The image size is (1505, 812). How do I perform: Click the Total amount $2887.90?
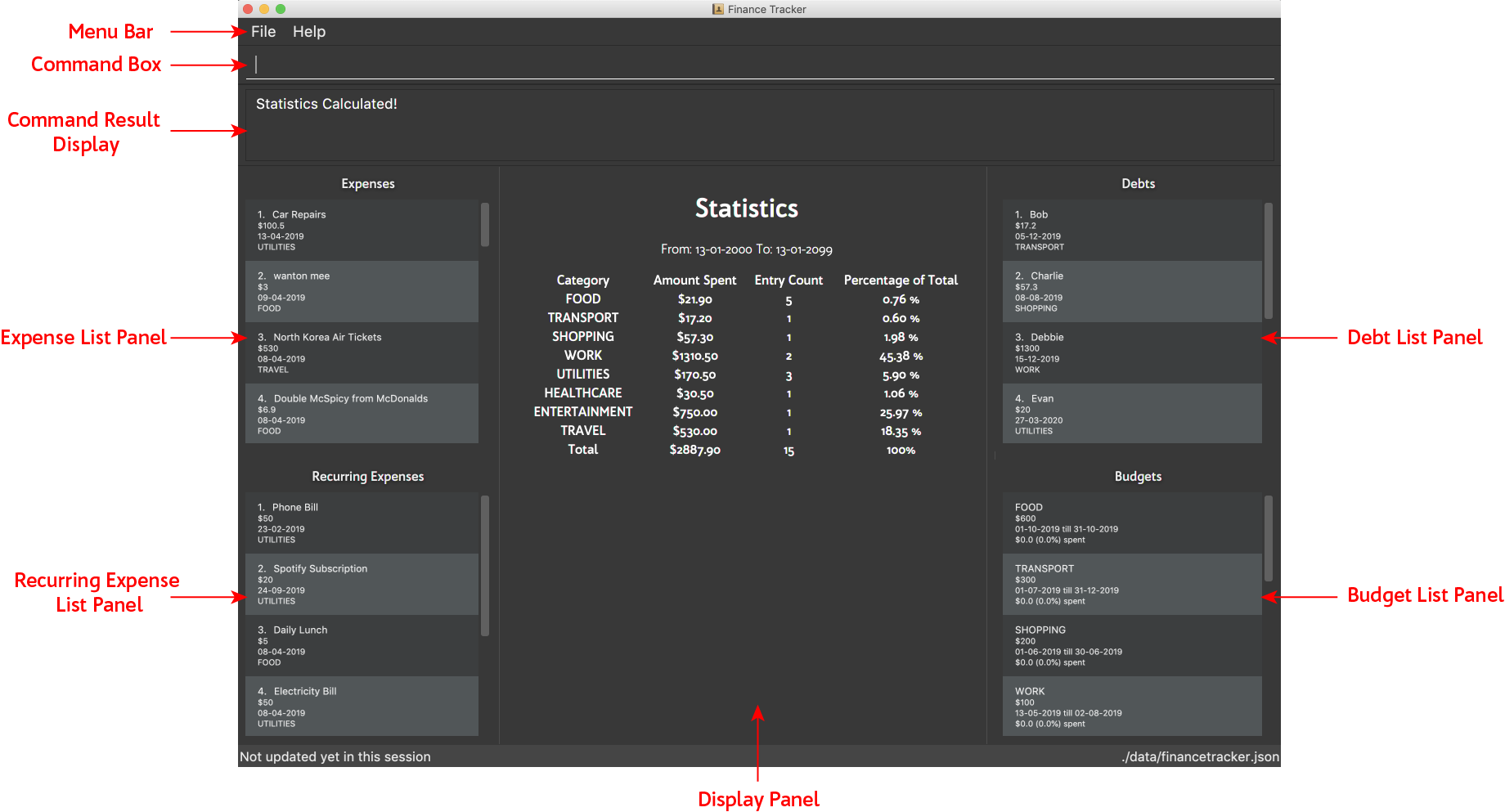[695, 450]
